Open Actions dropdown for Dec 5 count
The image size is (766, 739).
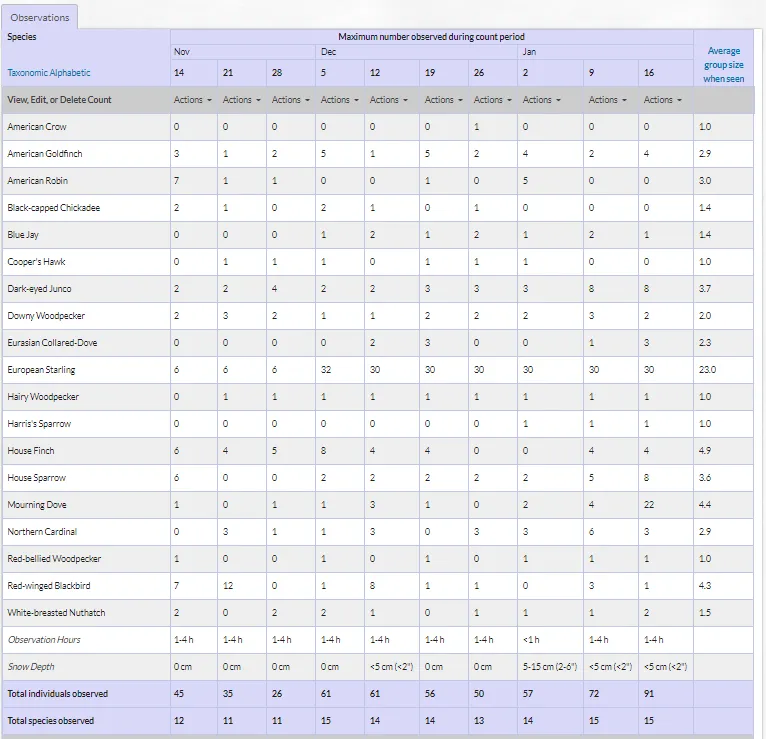pos(340,100)
